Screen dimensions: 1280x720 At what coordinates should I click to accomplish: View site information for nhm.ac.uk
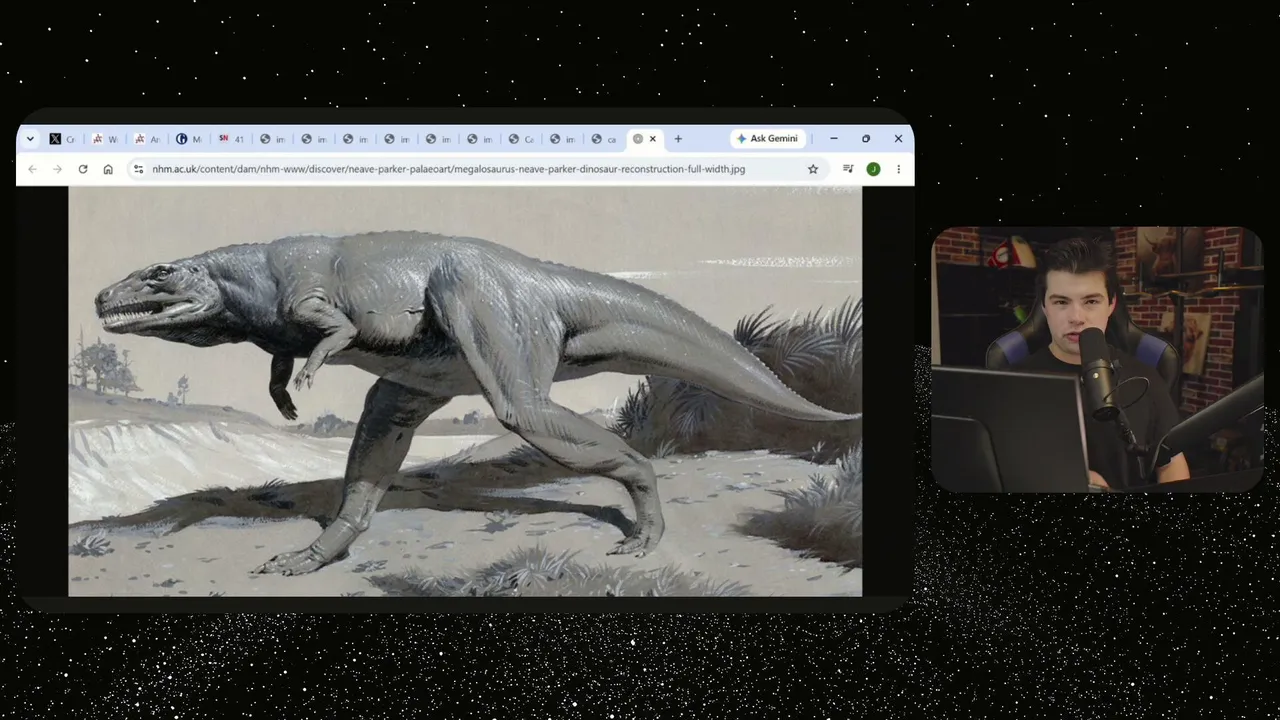click(x=138, y=169)
